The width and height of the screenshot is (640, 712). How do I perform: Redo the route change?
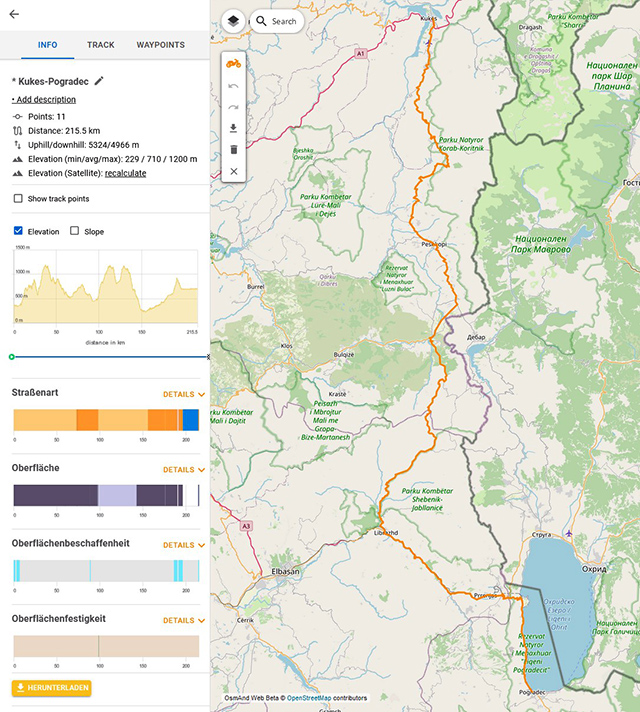tap(233, 107)
